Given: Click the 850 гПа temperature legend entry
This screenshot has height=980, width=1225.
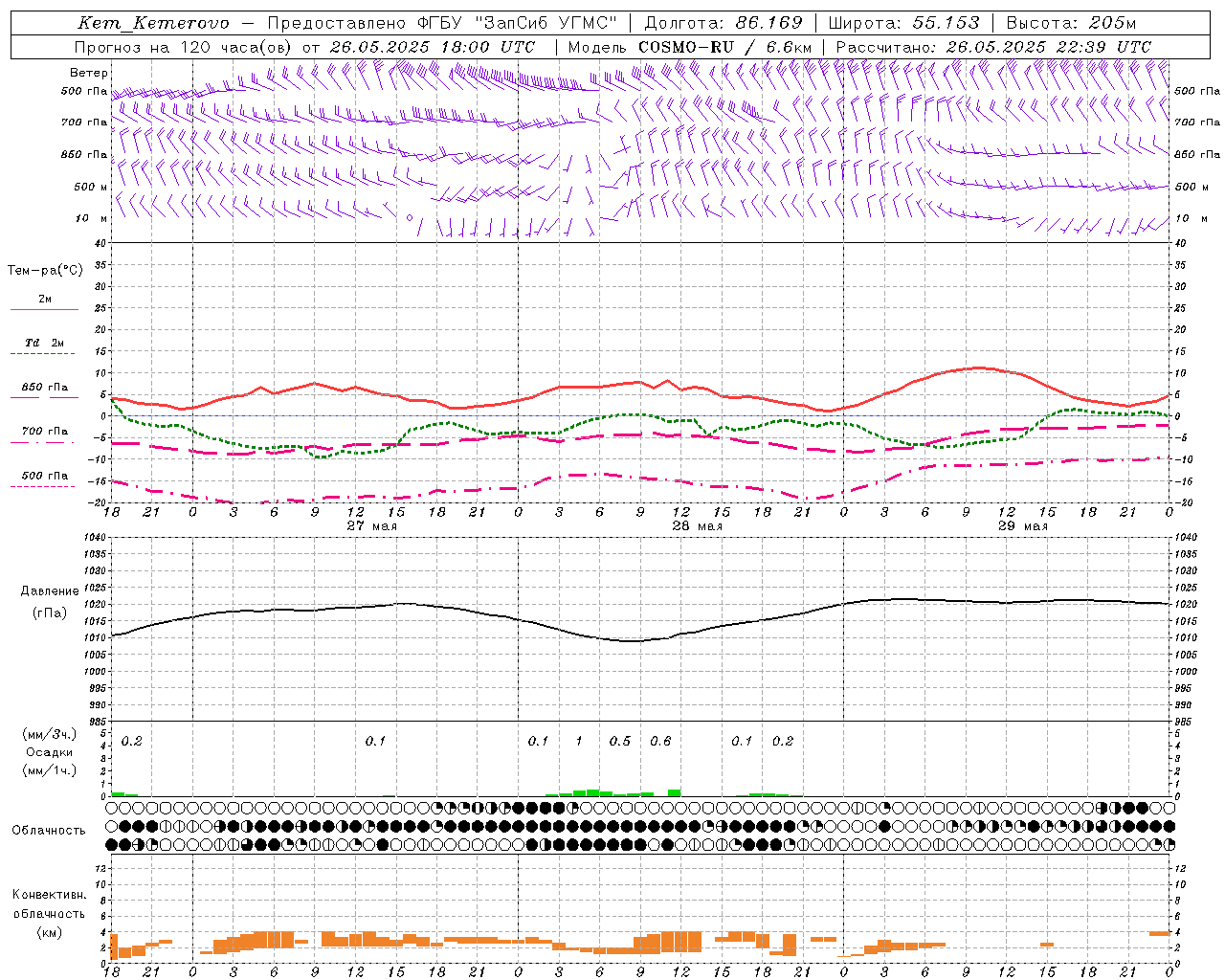Looking at the screenshot, I should (44, 388).
